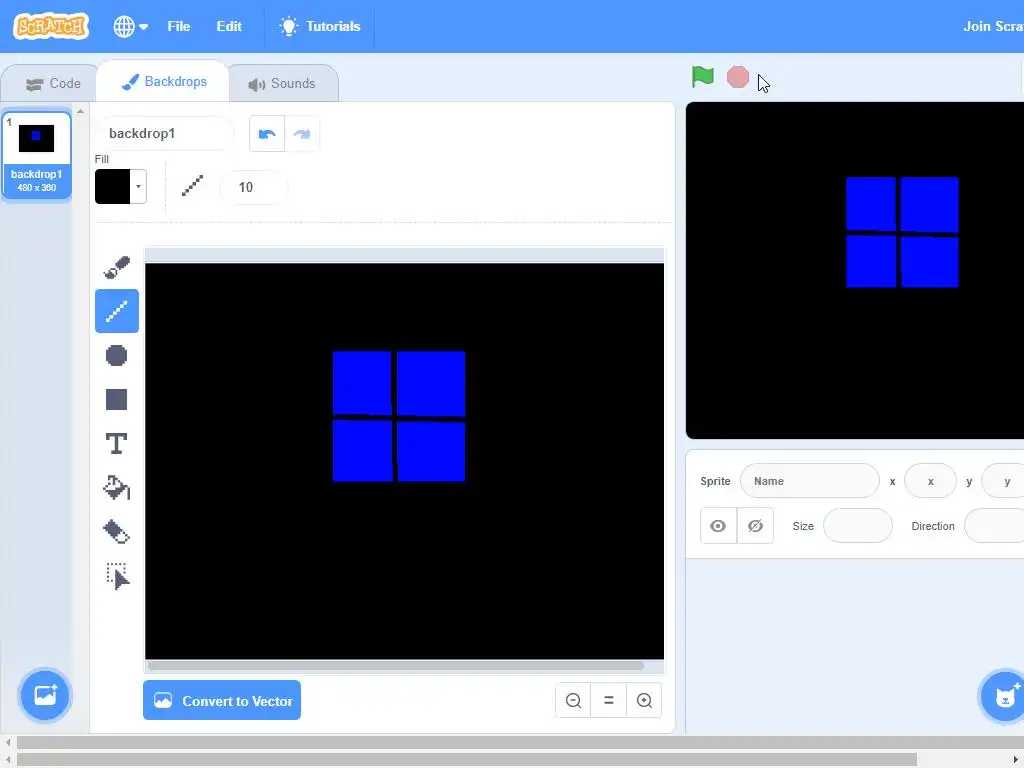Click the black Fill color swatch

tap(112, 187)
